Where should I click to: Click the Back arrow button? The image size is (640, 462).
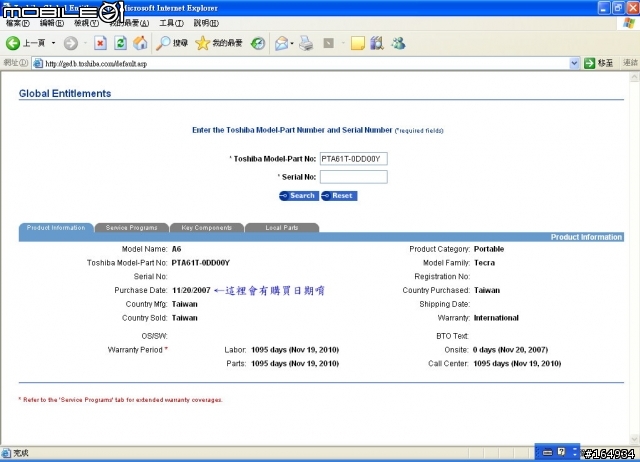pos(13,43)
